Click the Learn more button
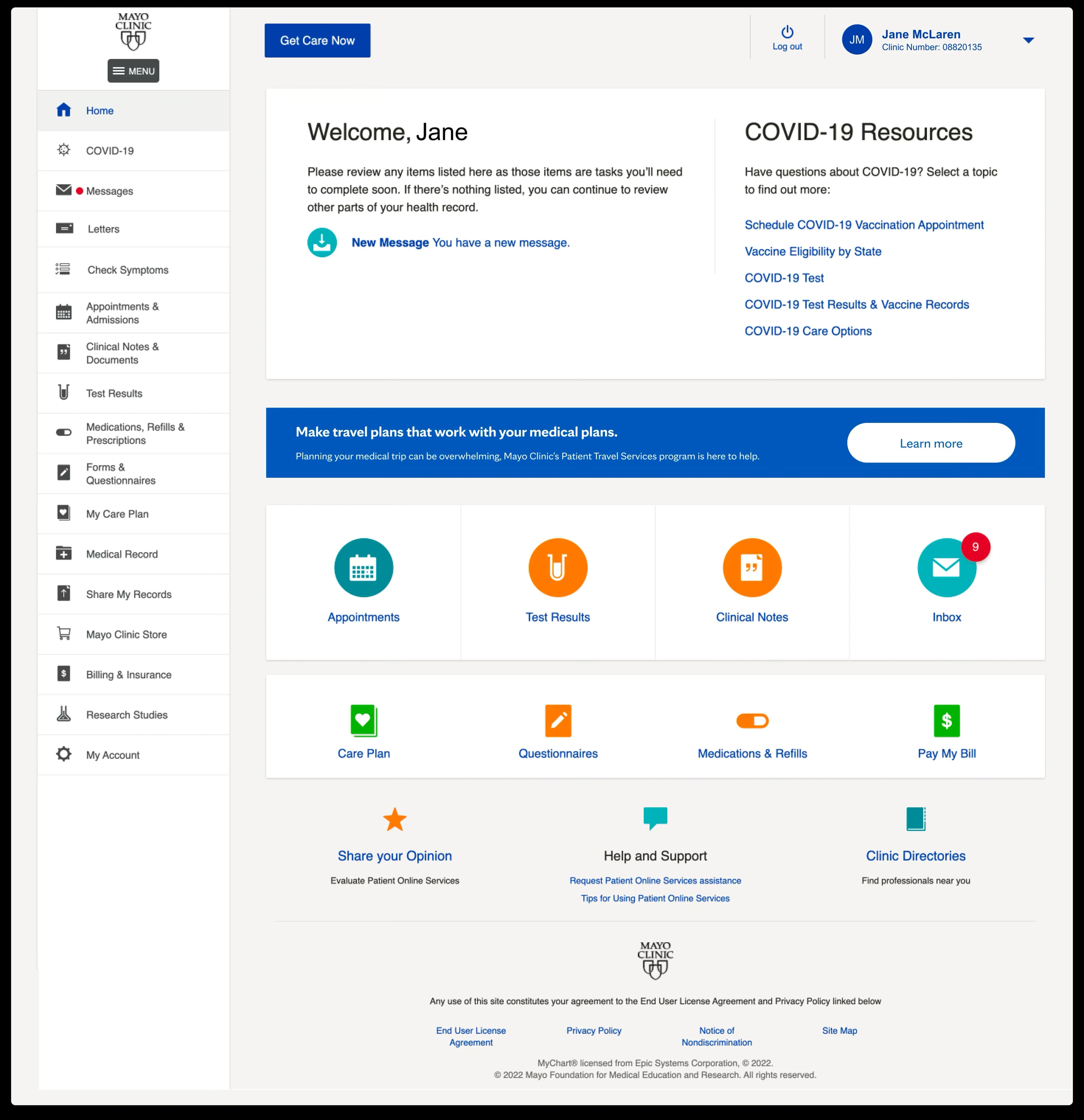The width and height of the screenshot is (1084, 1120). point(931,443)
